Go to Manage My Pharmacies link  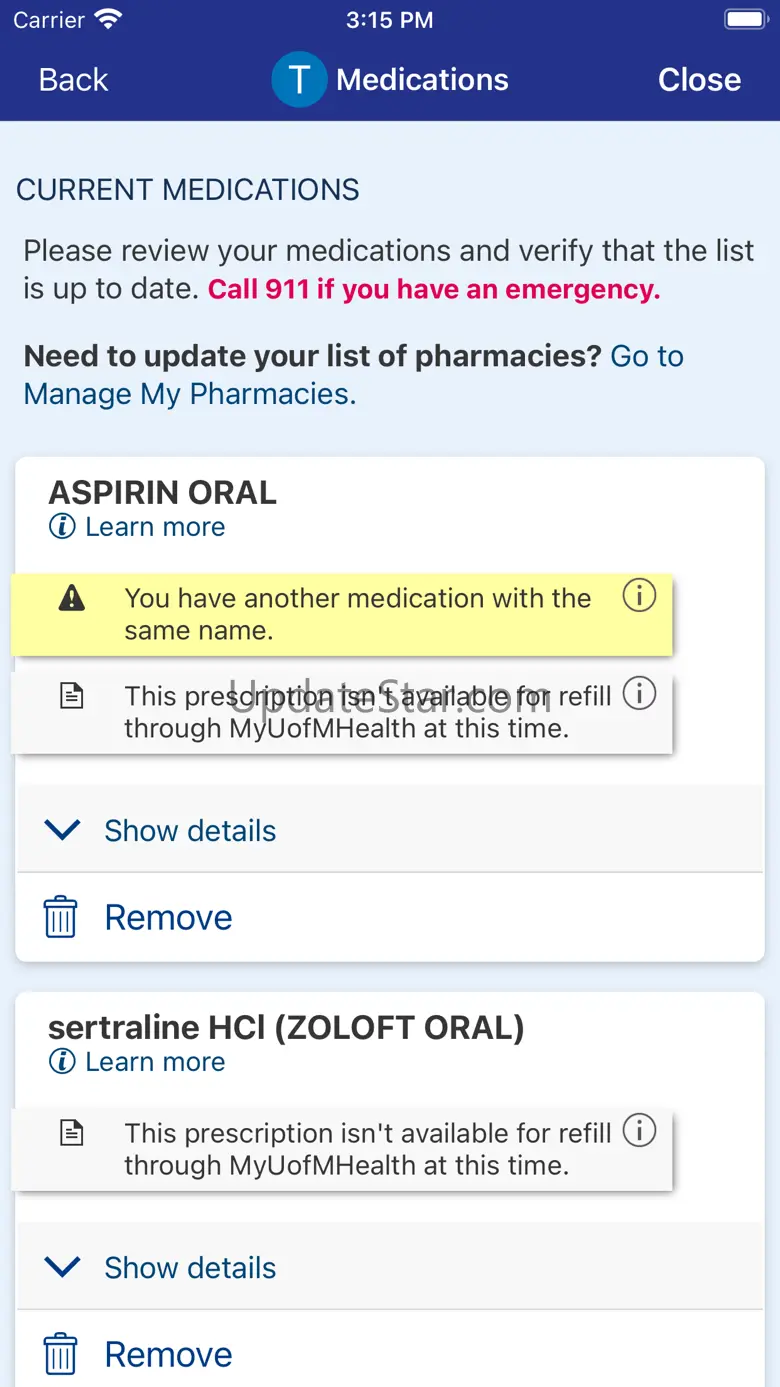pos(190,394)
